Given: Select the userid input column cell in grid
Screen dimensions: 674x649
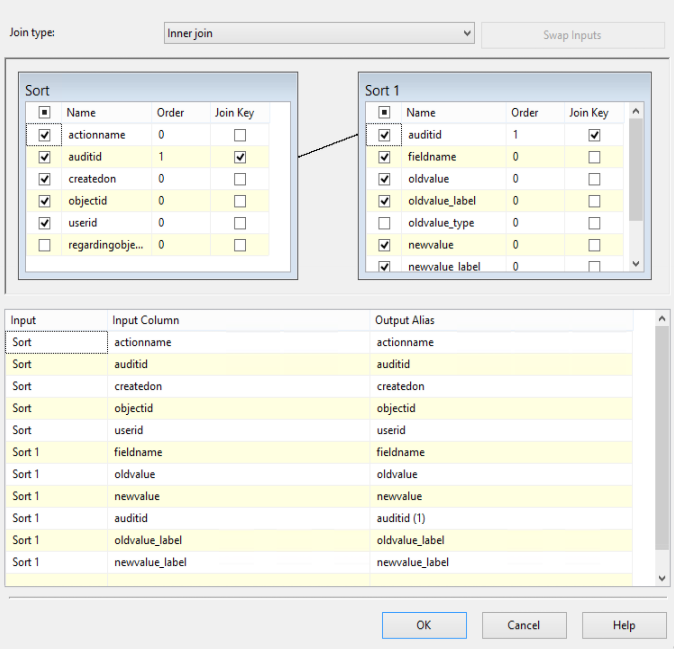Looking at the screenshot, I should pyautogui.click(x=239, y=430).
